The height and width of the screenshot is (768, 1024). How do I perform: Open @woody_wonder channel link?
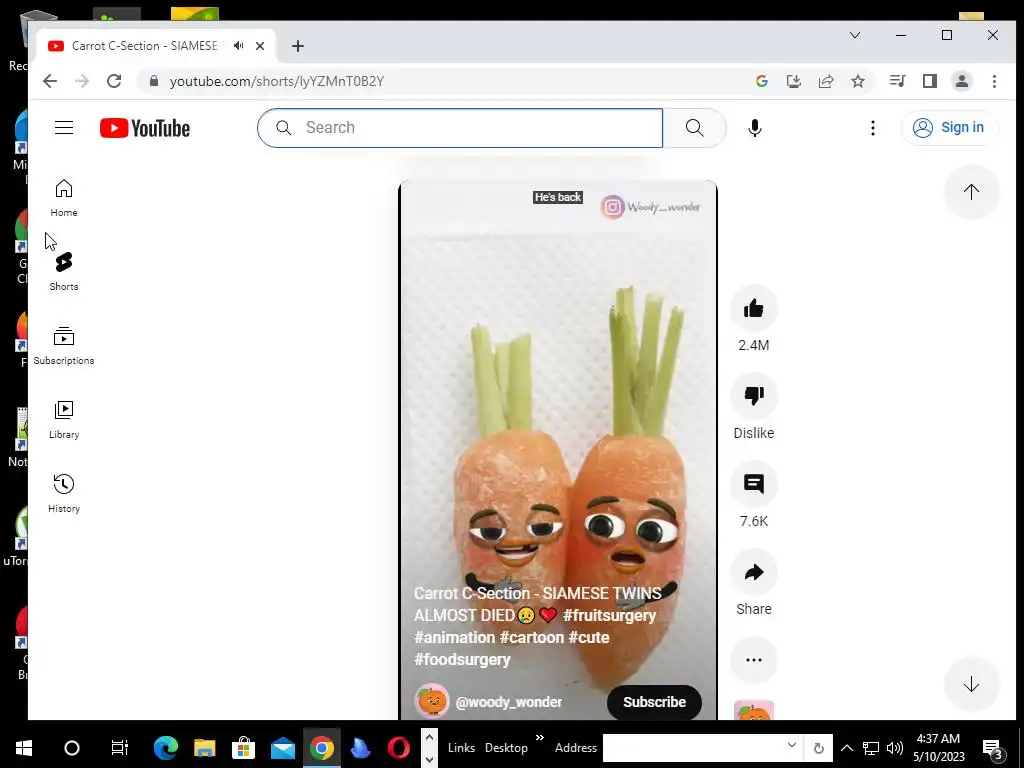(509, 702)
